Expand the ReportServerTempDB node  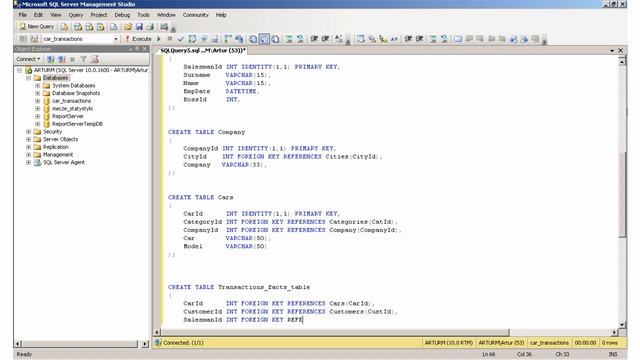pos(38,124)
